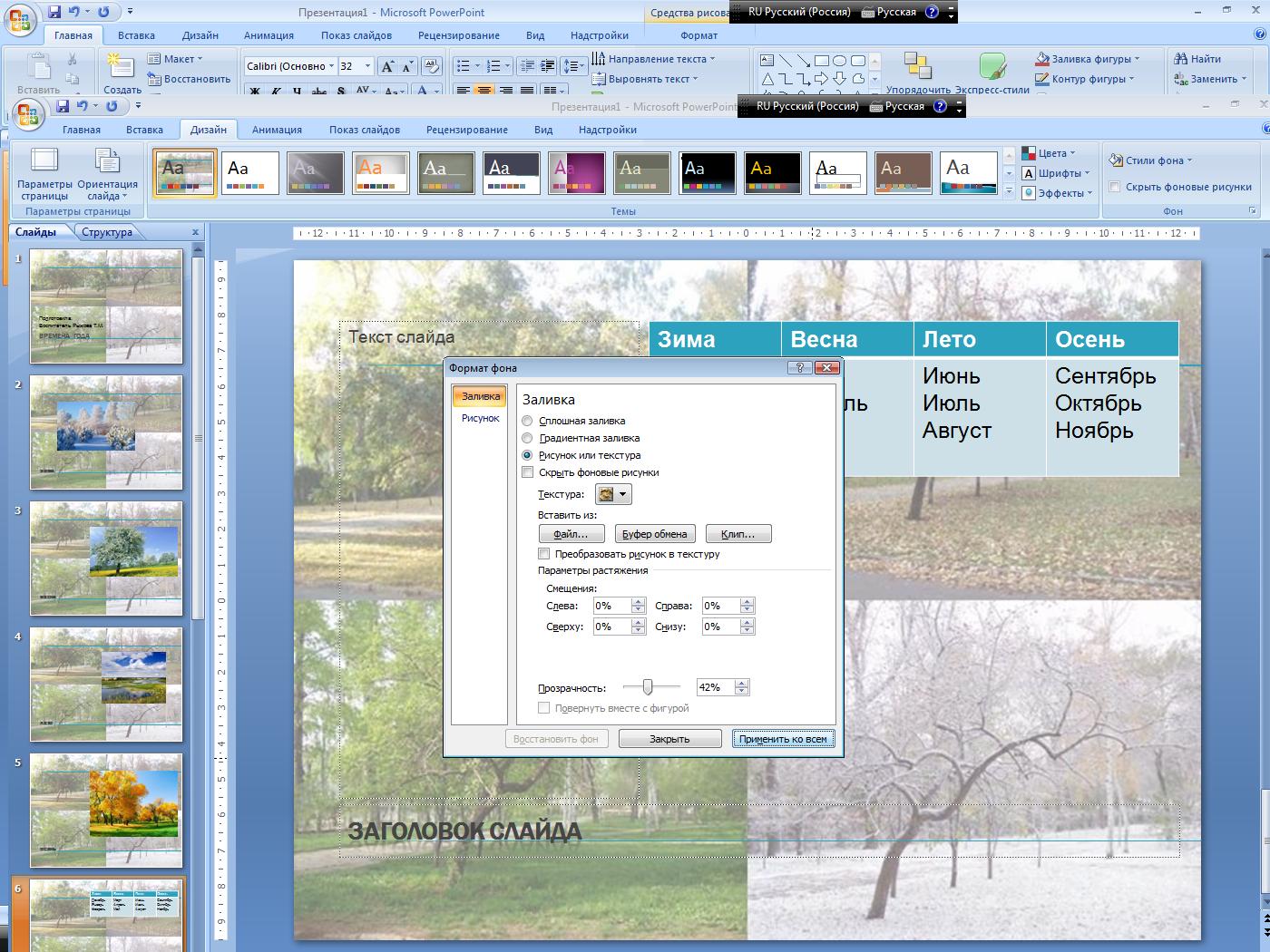The image size is (1270, 952).
Task: Apply the magenta purple theme thumbnail
Action: pos(577,173)
